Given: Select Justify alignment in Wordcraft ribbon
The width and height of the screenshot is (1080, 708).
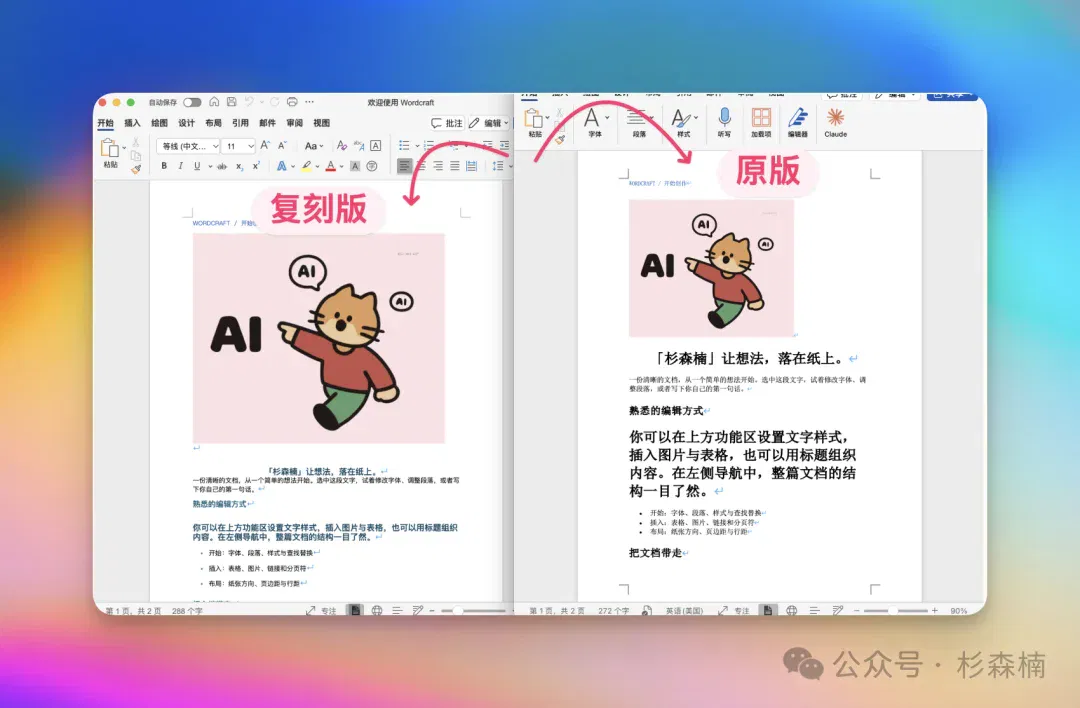Looking at the screenshot, I should pos(455,166).
